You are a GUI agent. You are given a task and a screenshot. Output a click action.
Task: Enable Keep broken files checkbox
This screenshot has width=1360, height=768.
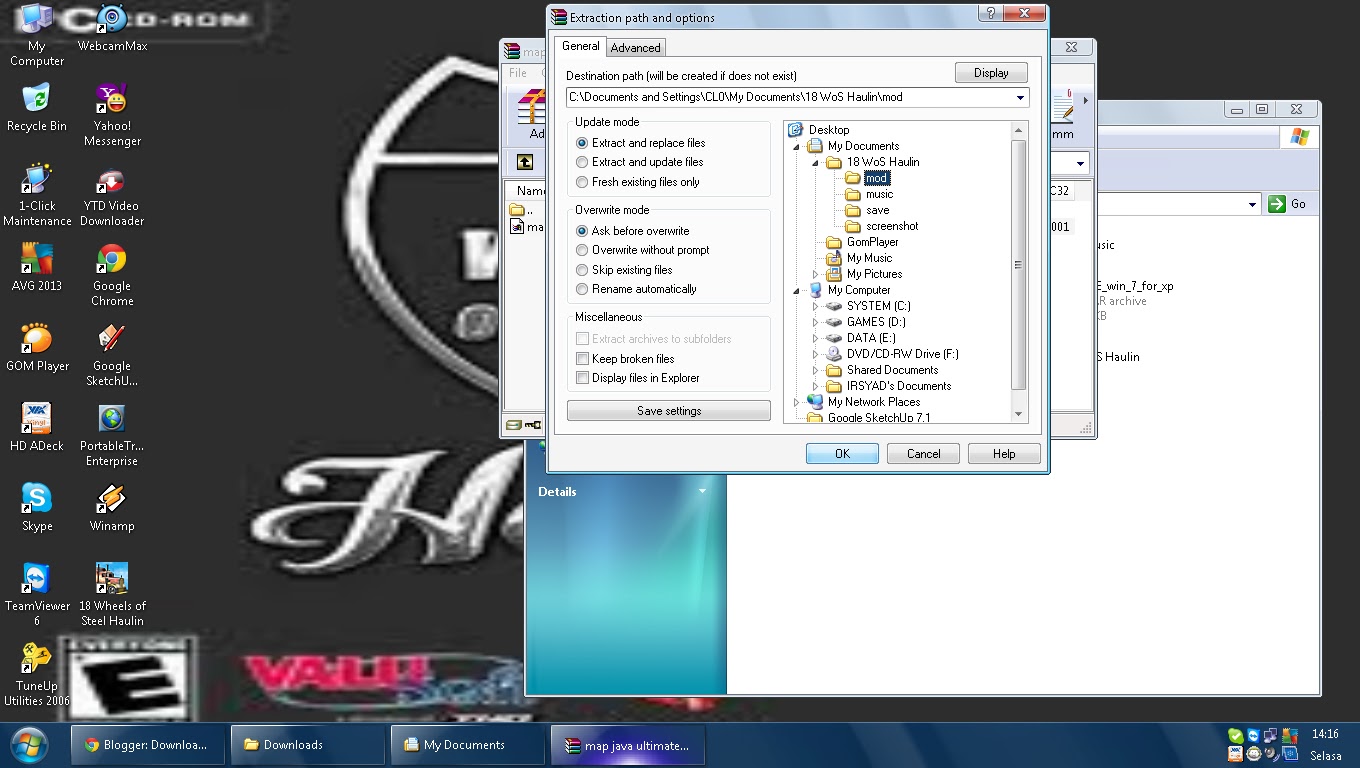(582, 359)
